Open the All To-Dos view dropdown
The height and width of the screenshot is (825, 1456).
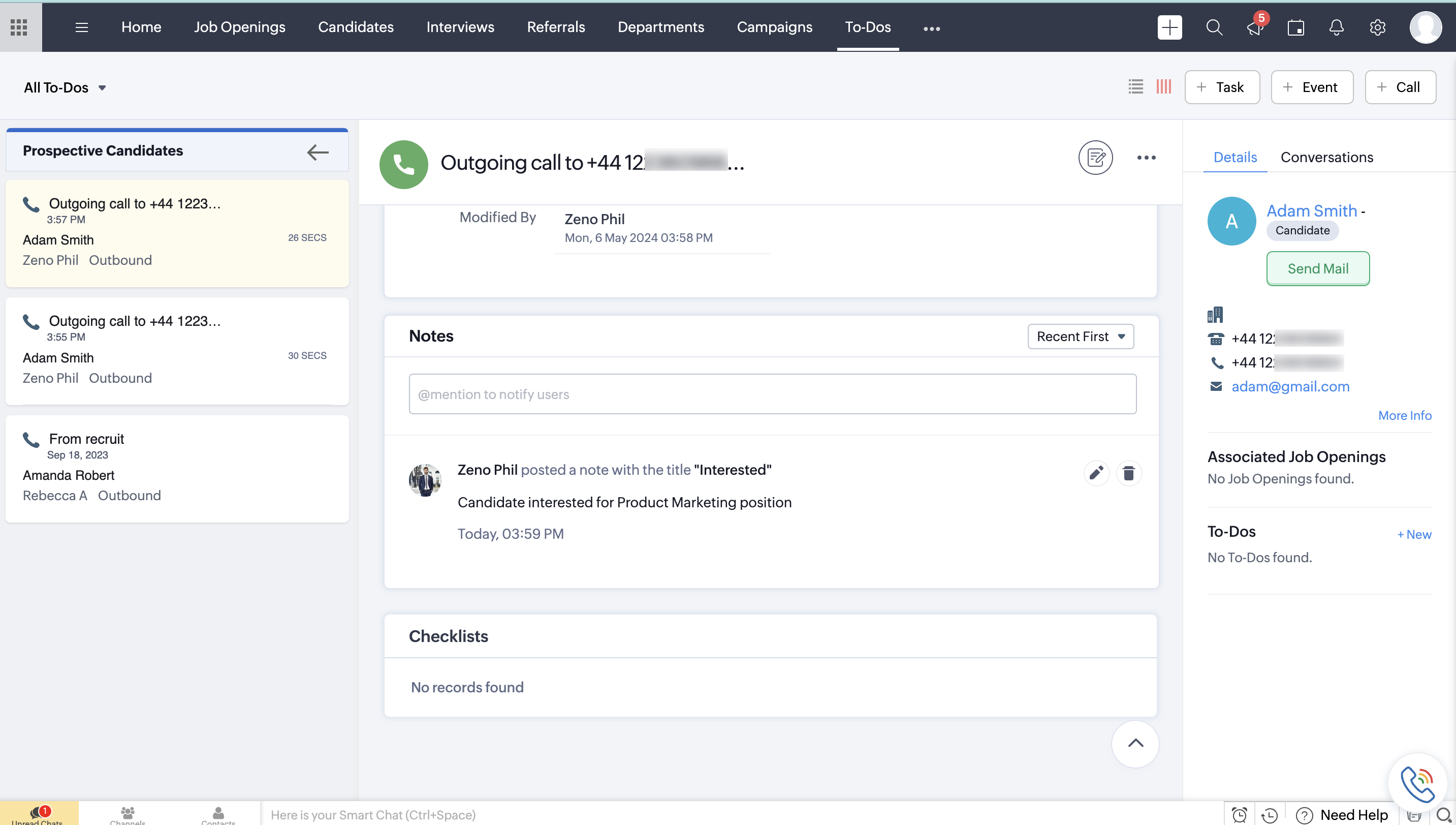tap(65, 88)
